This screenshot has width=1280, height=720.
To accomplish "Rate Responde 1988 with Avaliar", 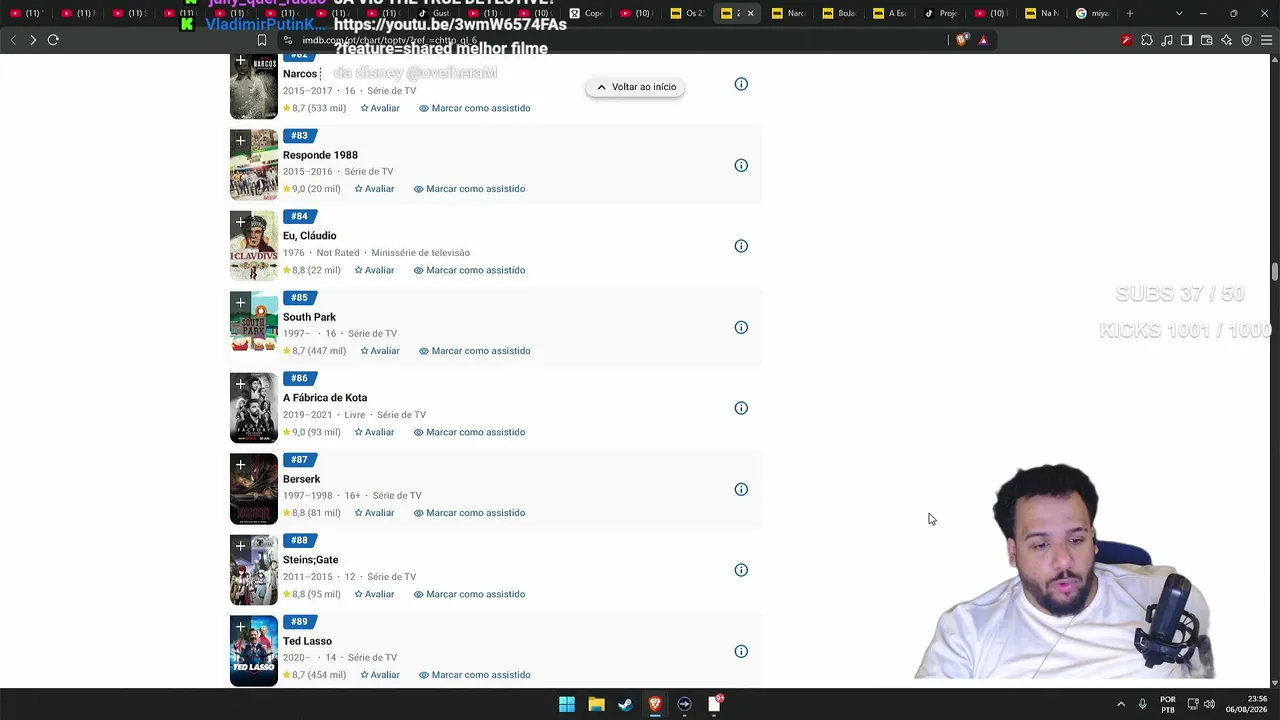I will [x=374, y=189].
